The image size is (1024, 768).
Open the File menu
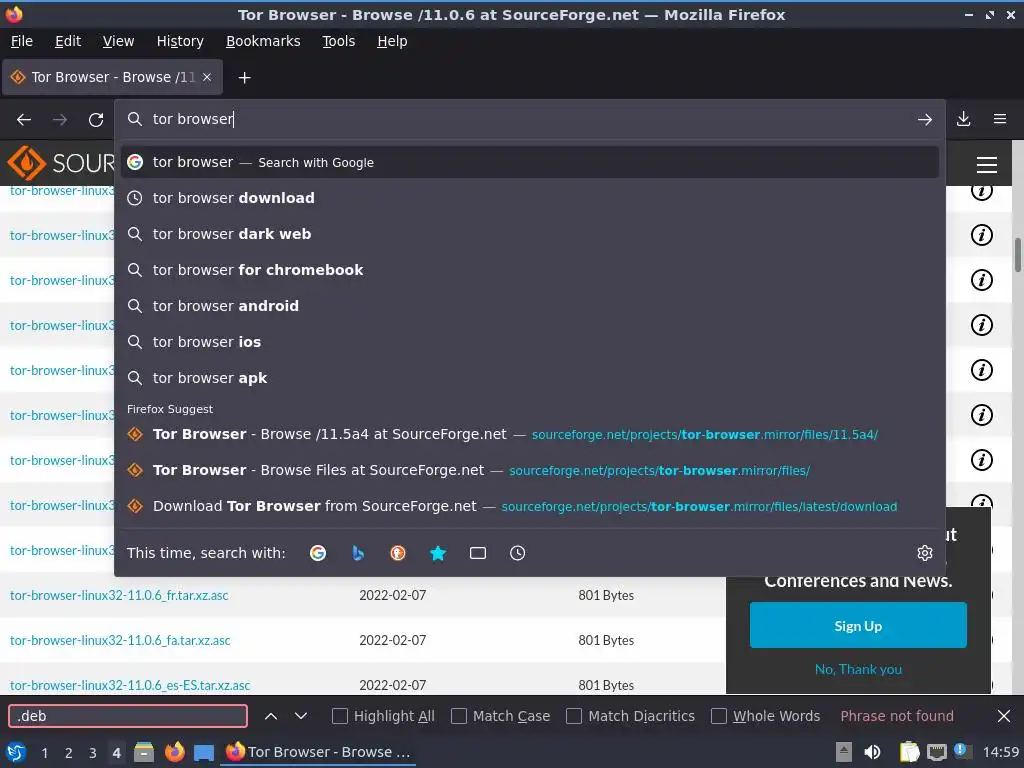click(x=22, y=41)
